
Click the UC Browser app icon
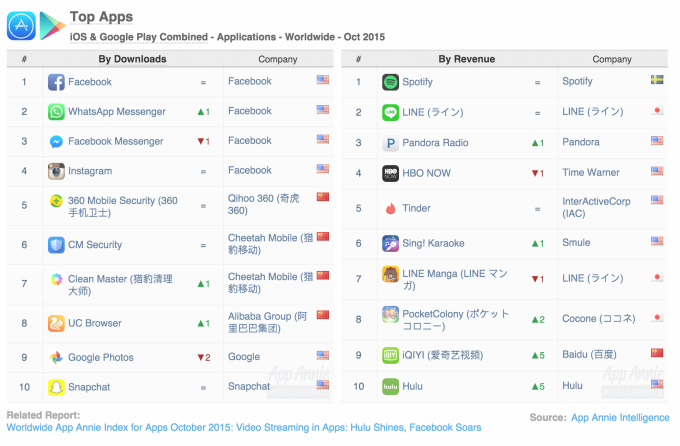(56, 324)
